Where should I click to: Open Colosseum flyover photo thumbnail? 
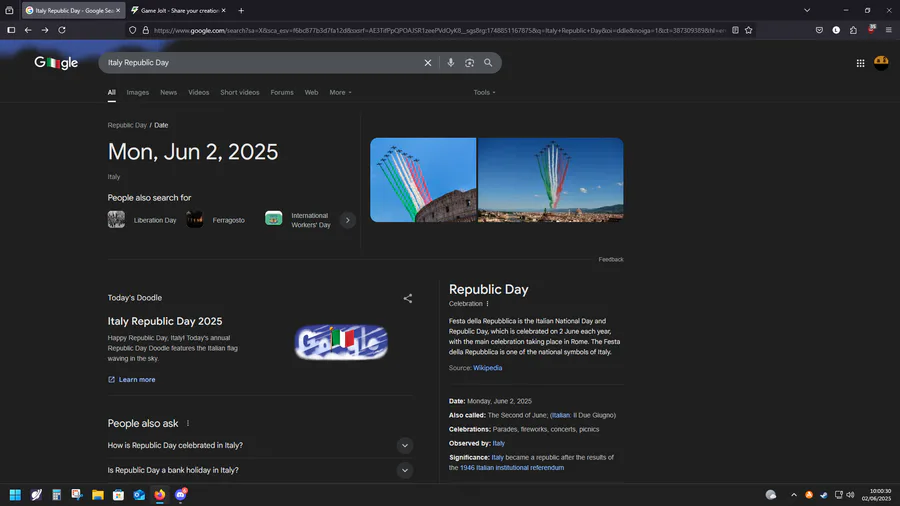point(423,180)
